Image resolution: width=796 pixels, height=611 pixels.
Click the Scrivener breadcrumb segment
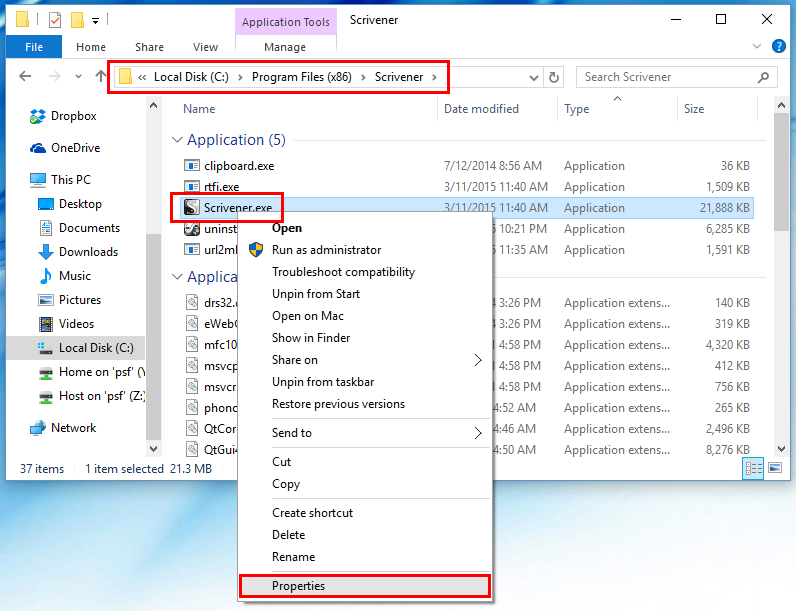click(x=399, y=77)
